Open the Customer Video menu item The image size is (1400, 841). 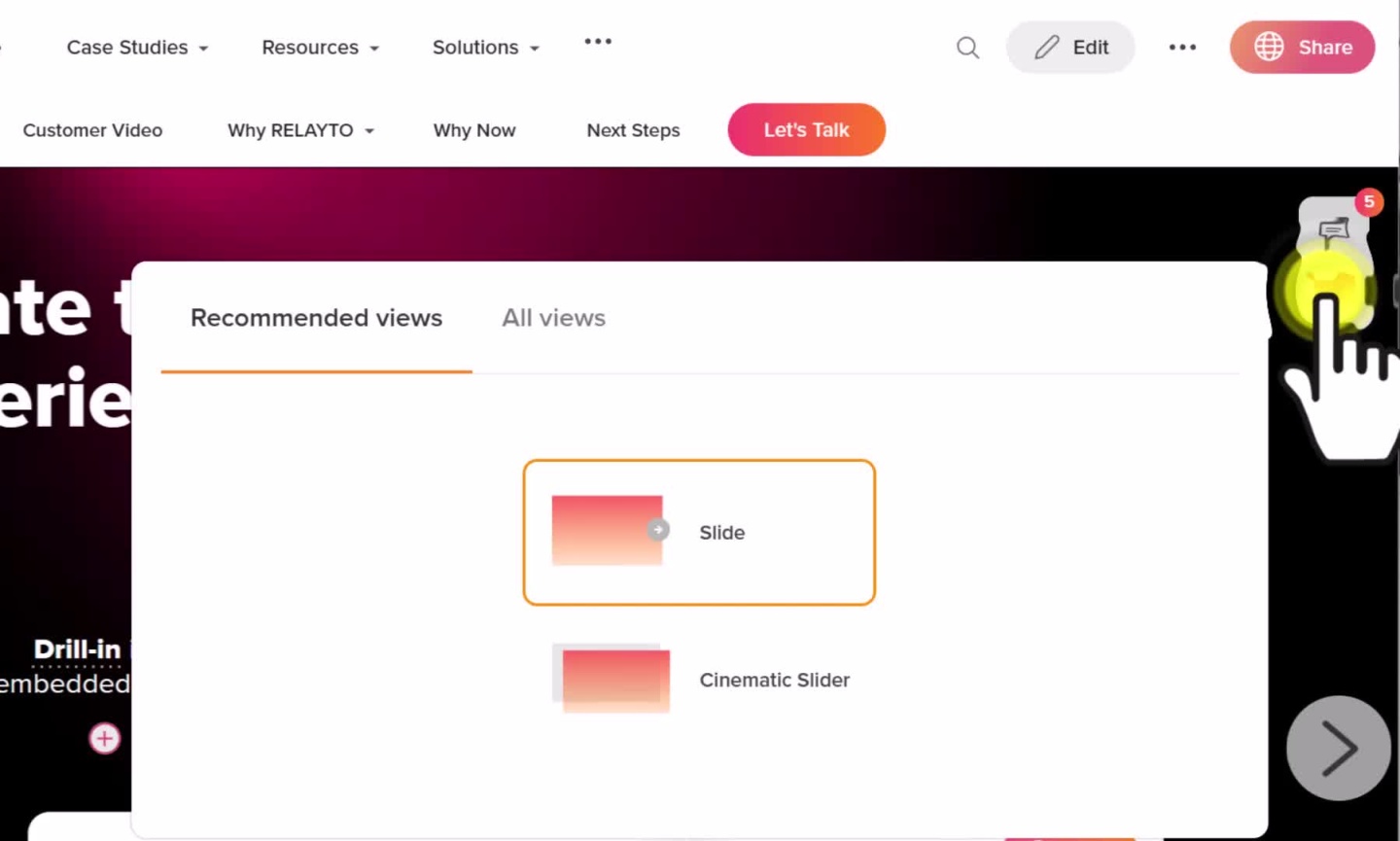point(92,130)
